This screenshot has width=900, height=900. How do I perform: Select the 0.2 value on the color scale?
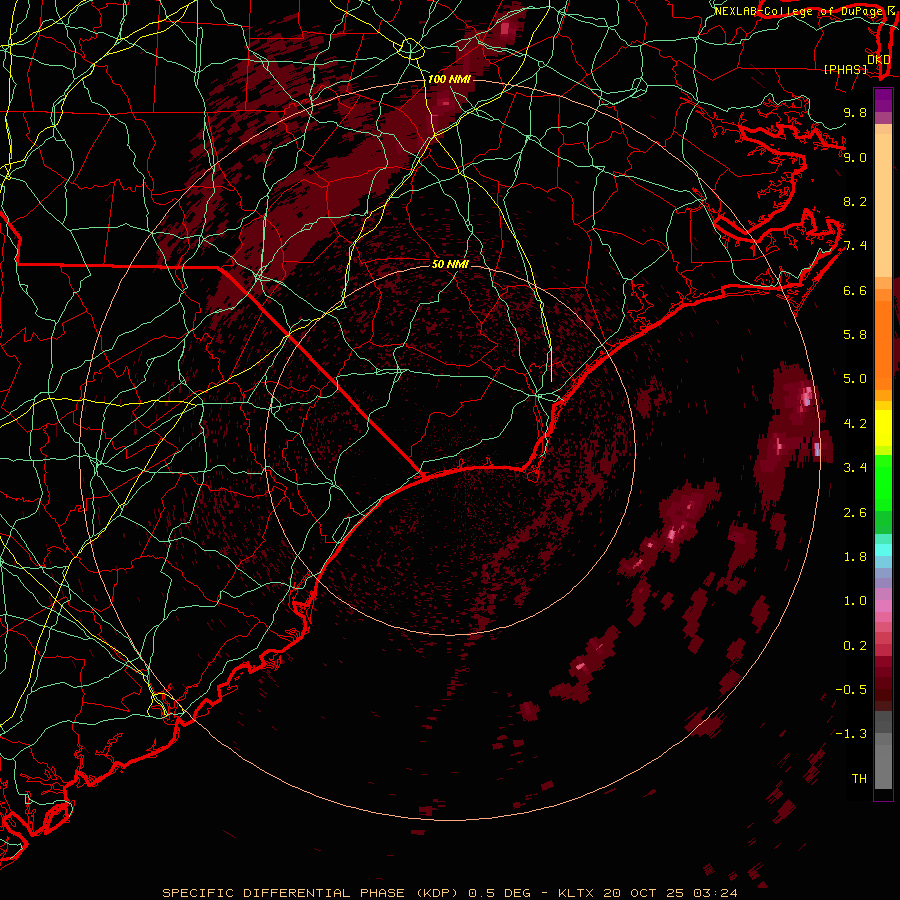[x=855, y=646]
